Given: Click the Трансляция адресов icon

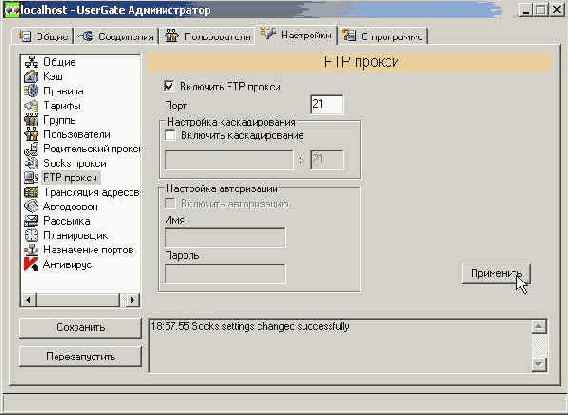Looking at the screenshot, I should (x=31, y=192).
